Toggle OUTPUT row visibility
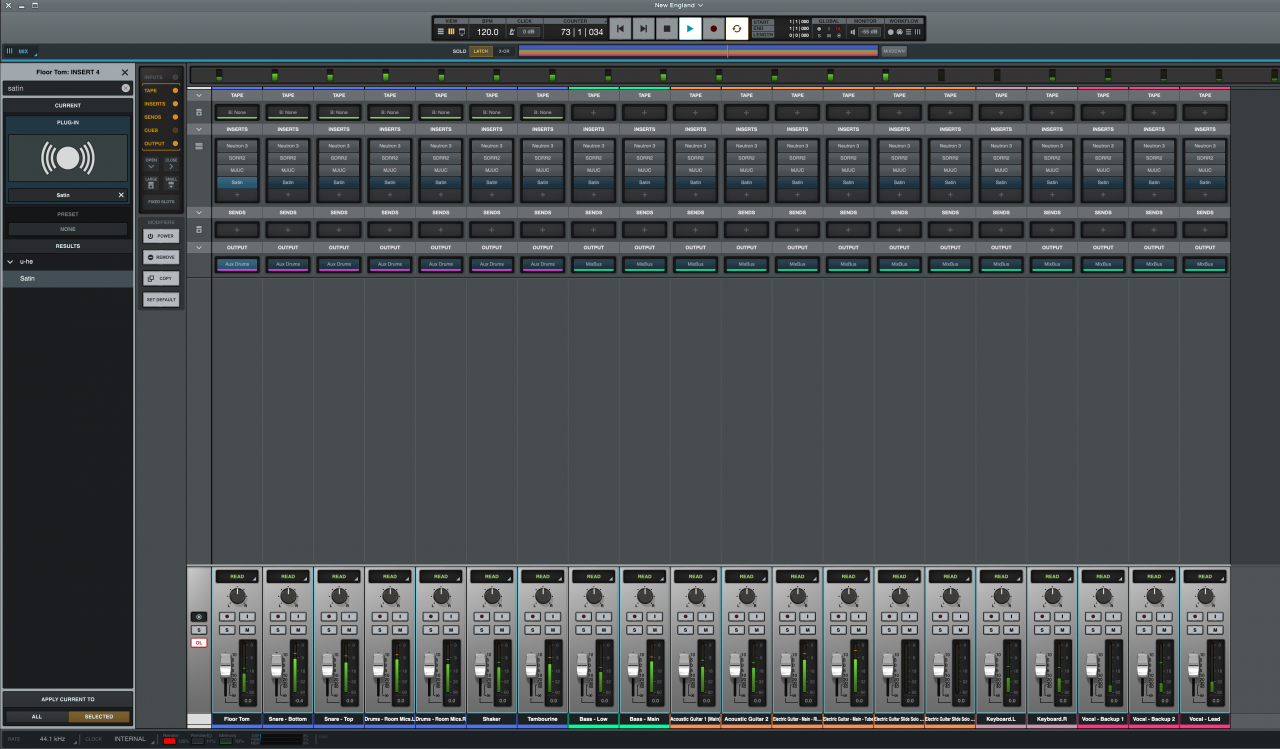1280x749 pixels. 161,143
